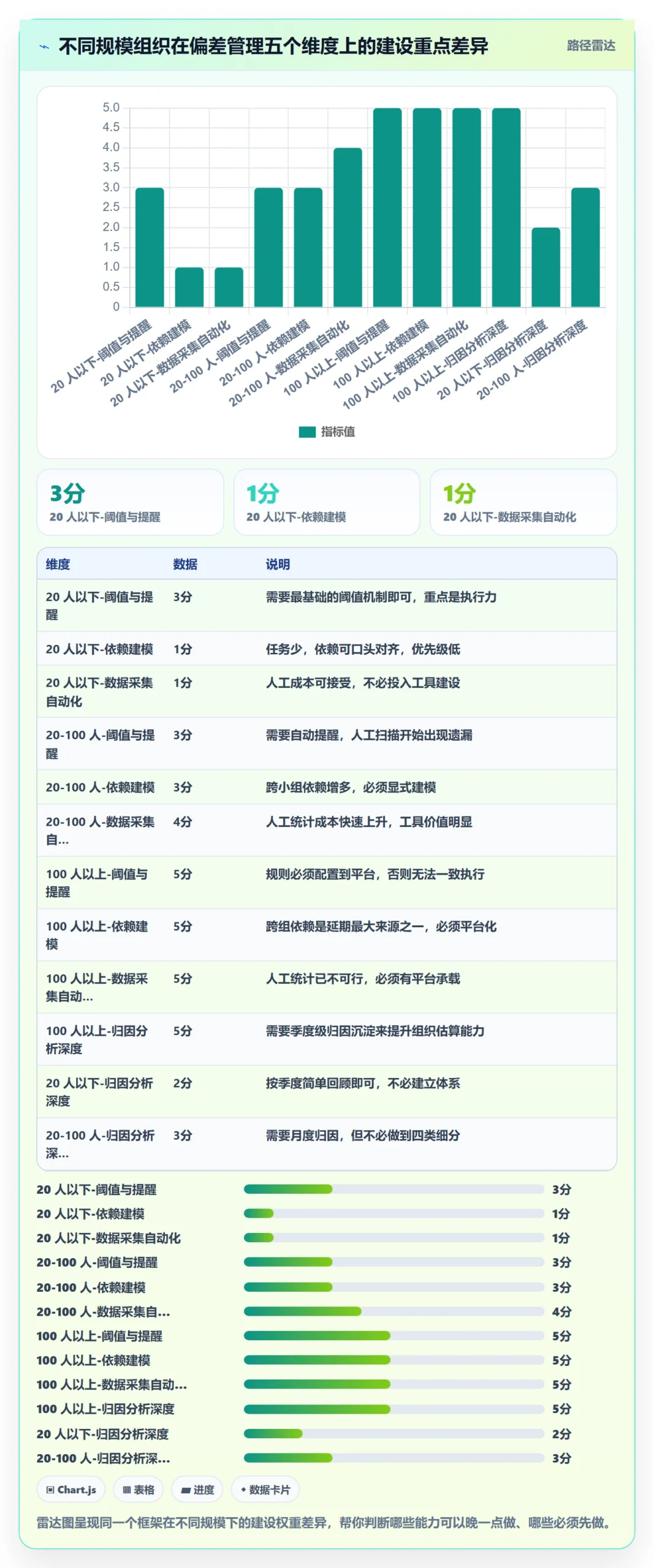Click table text 人工统计成本快速上升，工具价值明显
This screenshot has width=654, height=1568.
[369, 822]
